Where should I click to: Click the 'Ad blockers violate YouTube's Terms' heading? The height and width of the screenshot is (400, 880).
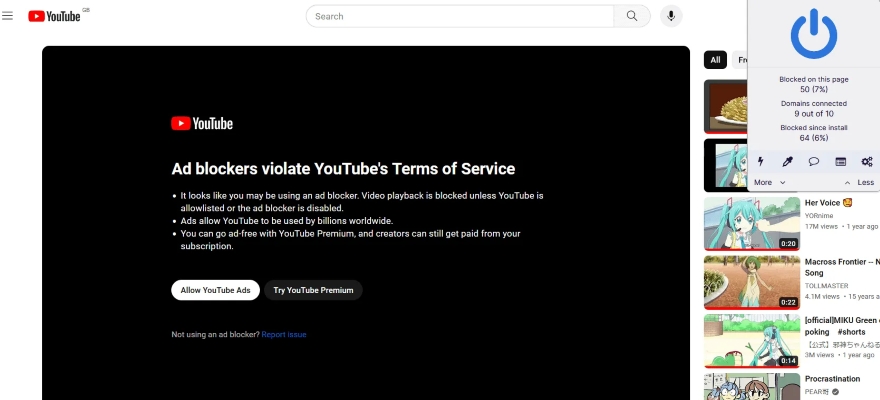pos(343,168)
